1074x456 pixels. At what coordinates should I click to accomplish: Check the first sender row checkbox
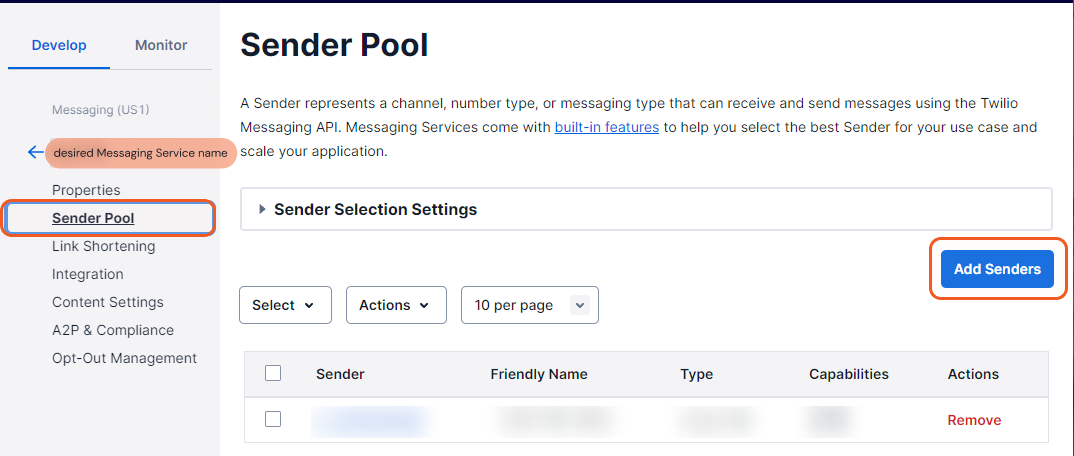pyautogui.click(x=273, y=420)
